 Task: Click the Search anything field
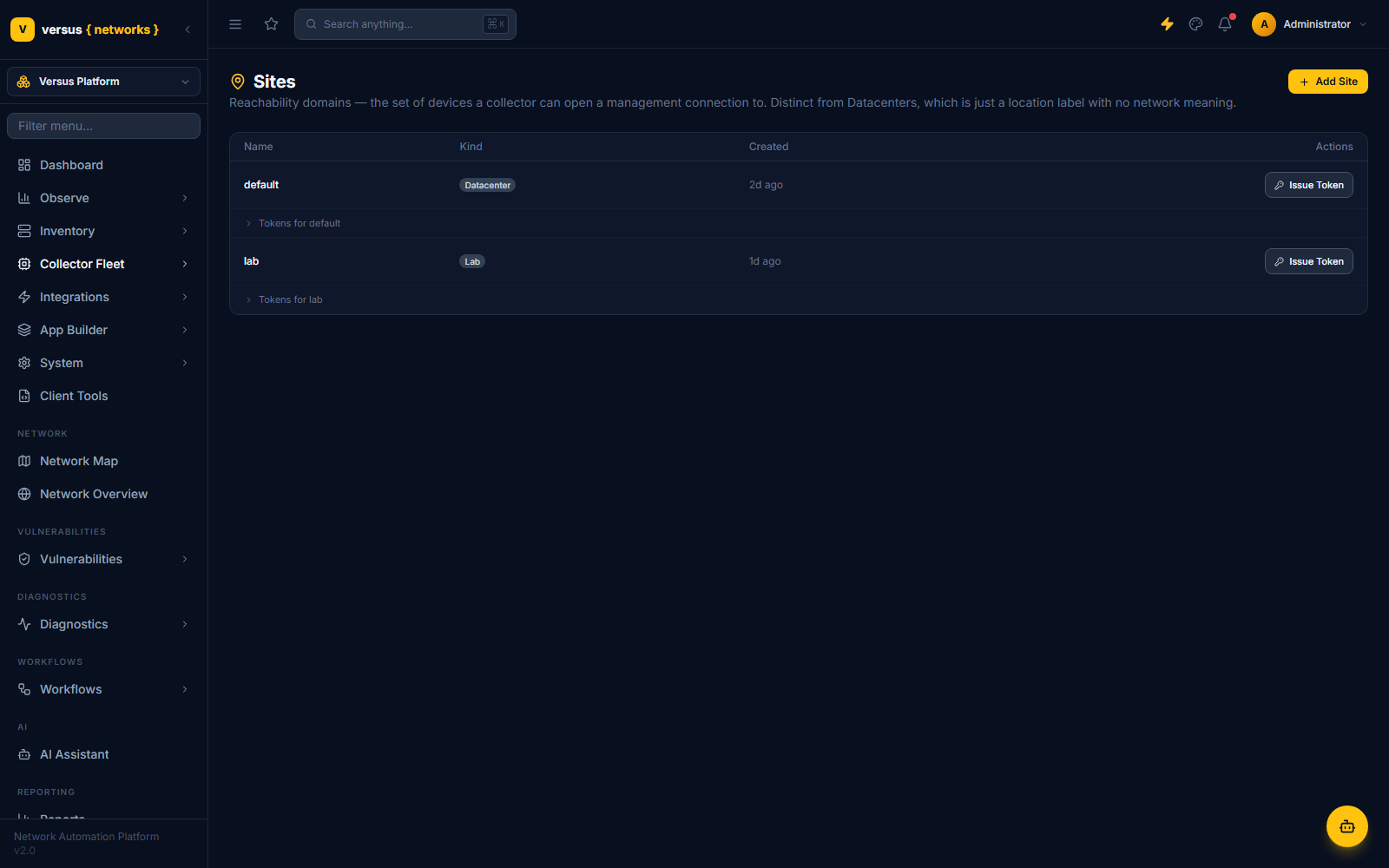[x=405, y=24]
